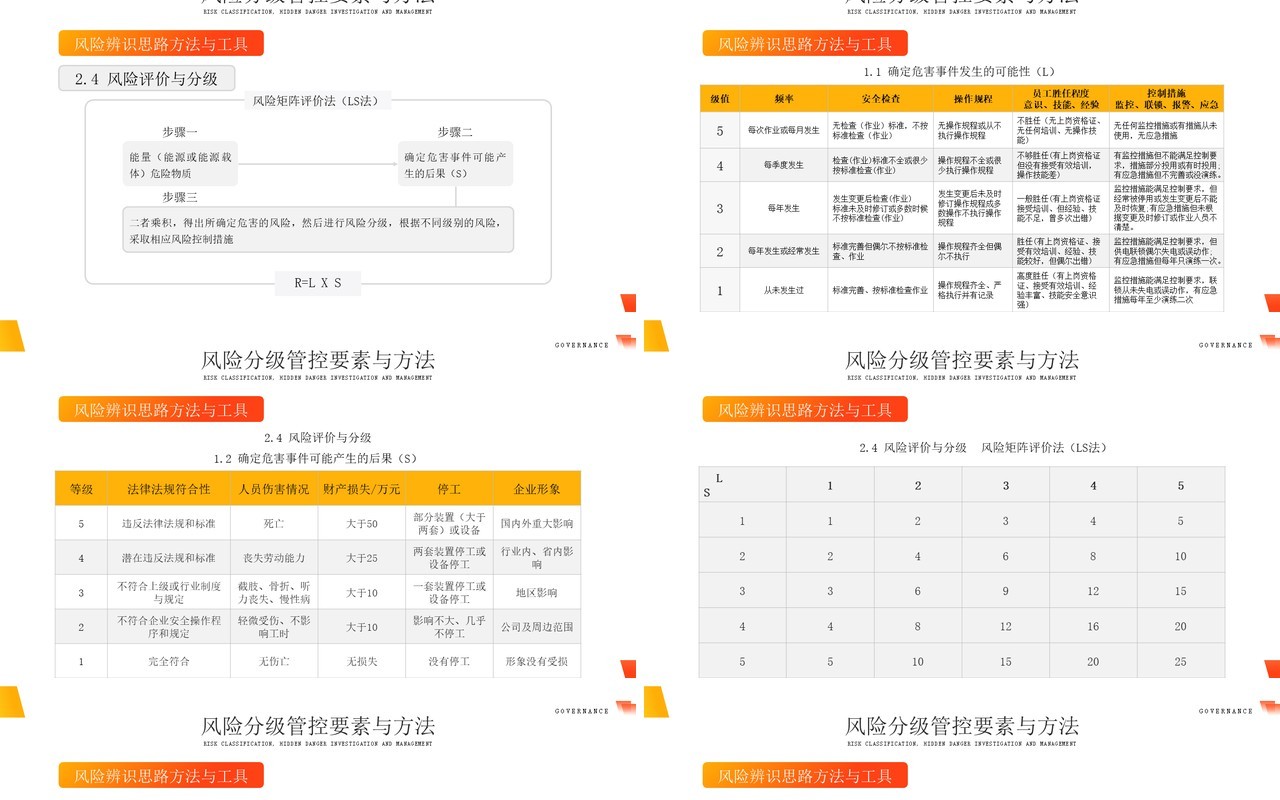1280x800 pixels.
Task: Select heading '1.1 确定危害事件发生的可能性（L）'
Action: (960, 72)
